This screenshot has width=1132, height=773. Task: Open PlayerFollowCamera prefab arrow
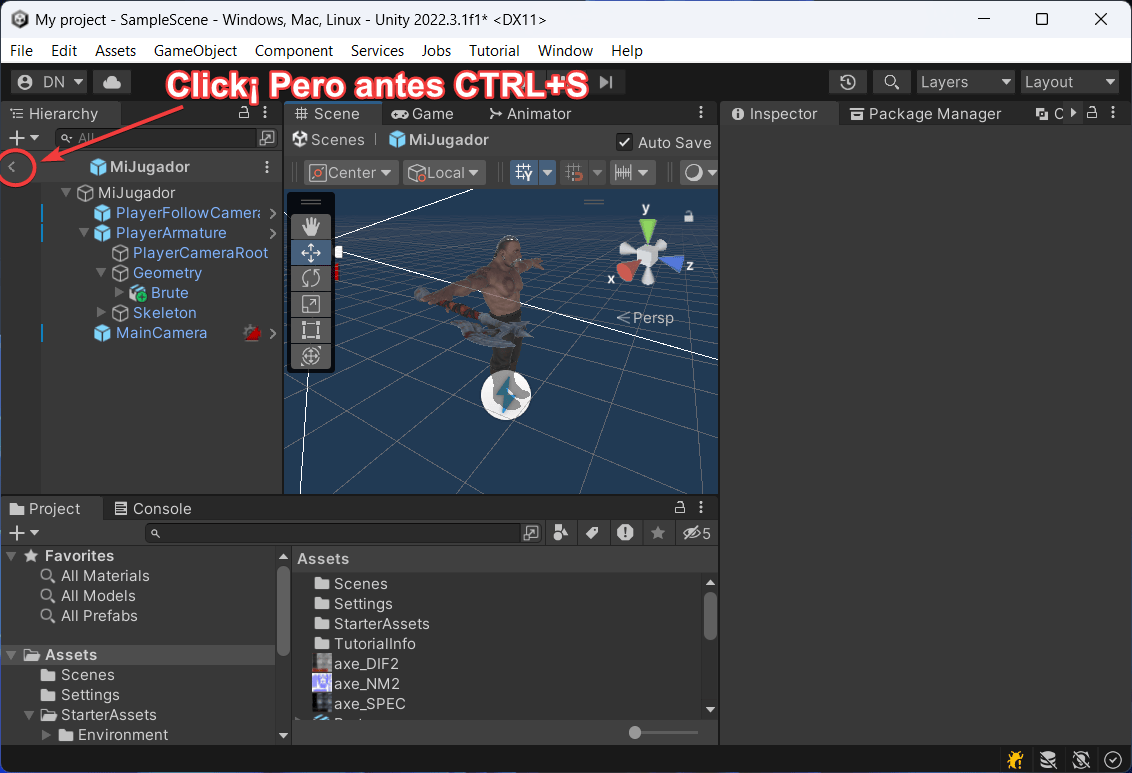click(273, 213)
